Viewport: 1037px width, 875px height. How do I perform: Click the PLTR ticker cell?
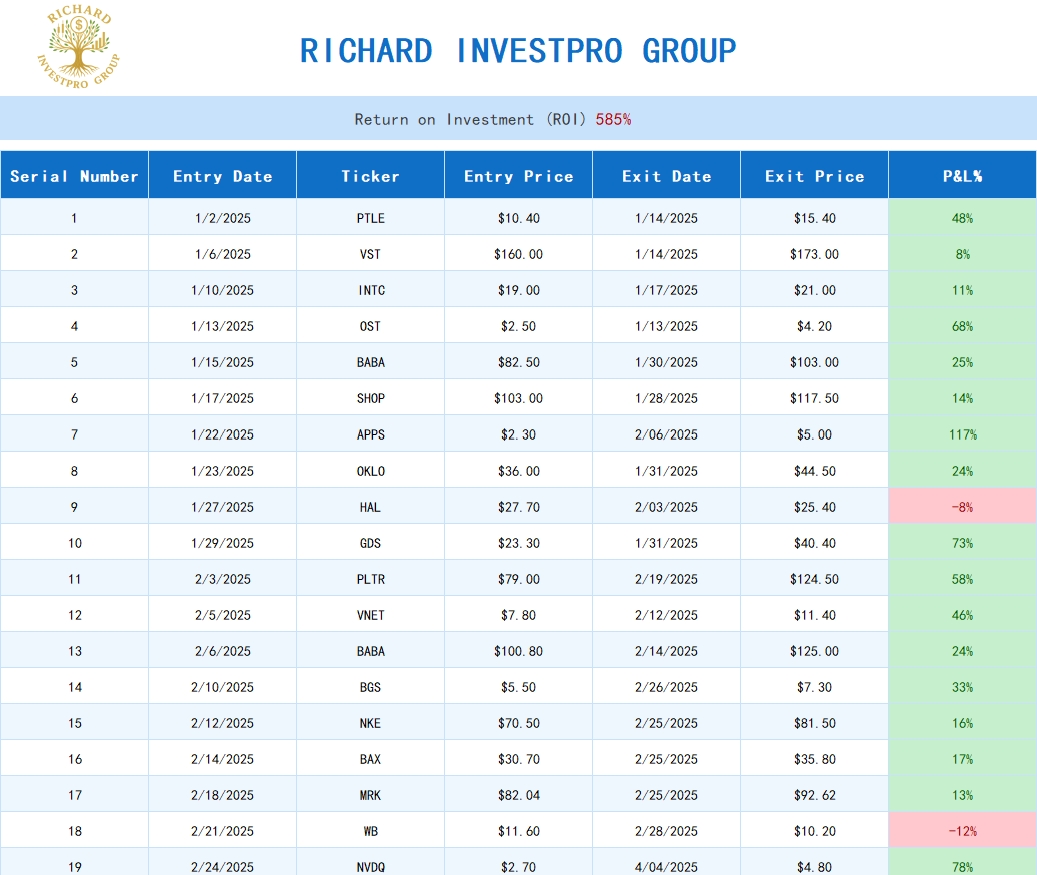(370, 579)
